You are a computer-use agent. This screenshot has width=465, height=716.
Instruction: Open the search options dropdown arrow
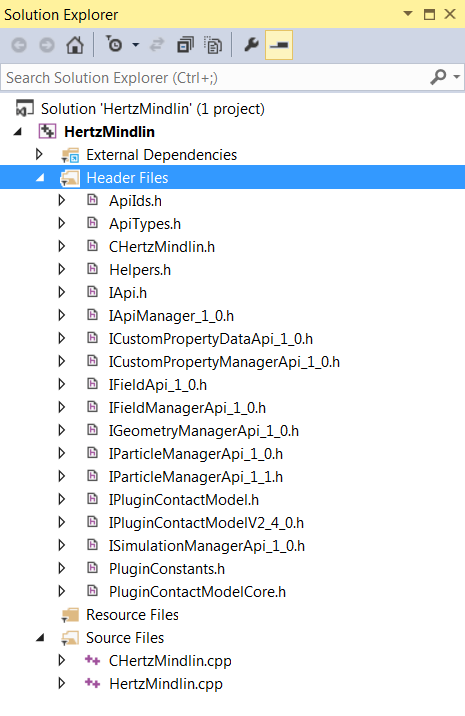pos(456,77)
